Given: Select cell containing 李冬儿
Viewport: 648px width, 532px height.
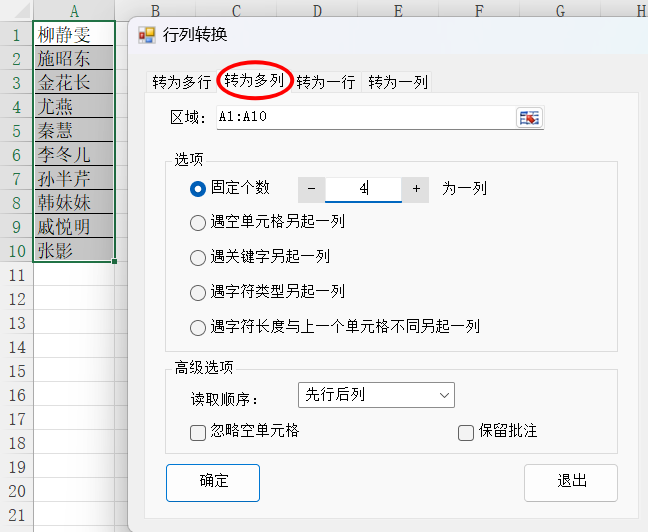Looking at the screenshot, I should tap(74, 154).
